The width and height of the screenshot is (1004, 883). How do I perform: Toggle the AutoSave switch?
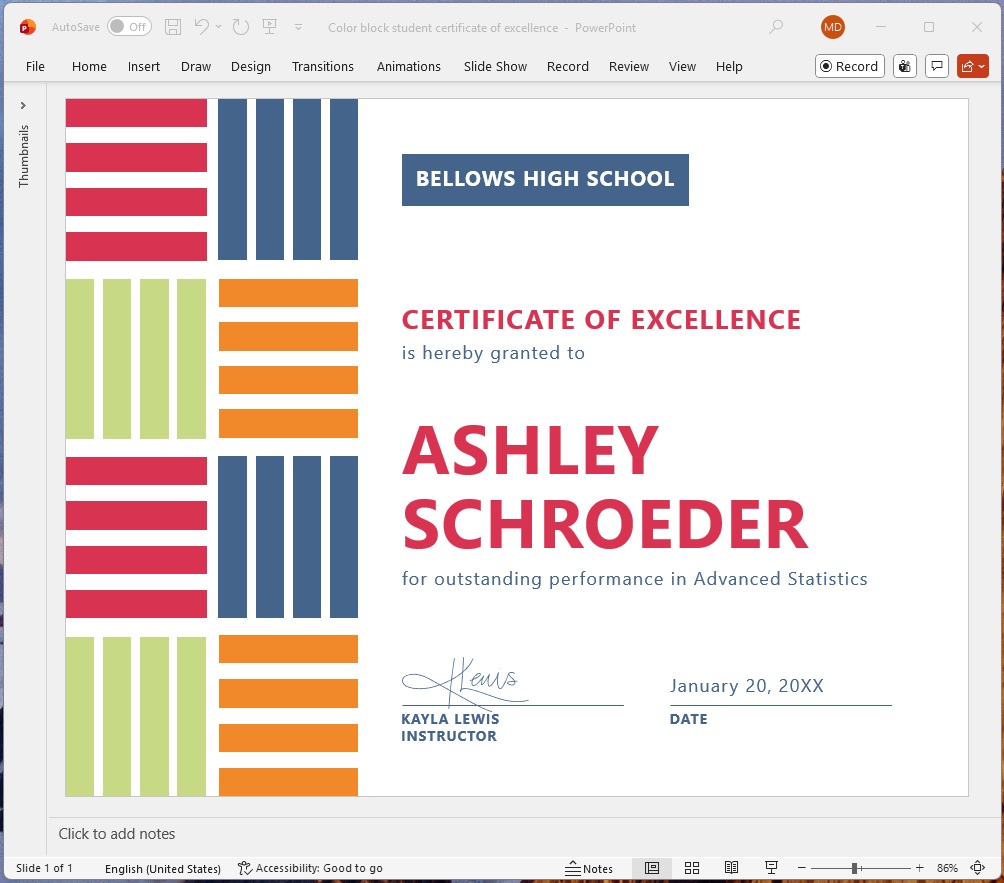point(129,27)
